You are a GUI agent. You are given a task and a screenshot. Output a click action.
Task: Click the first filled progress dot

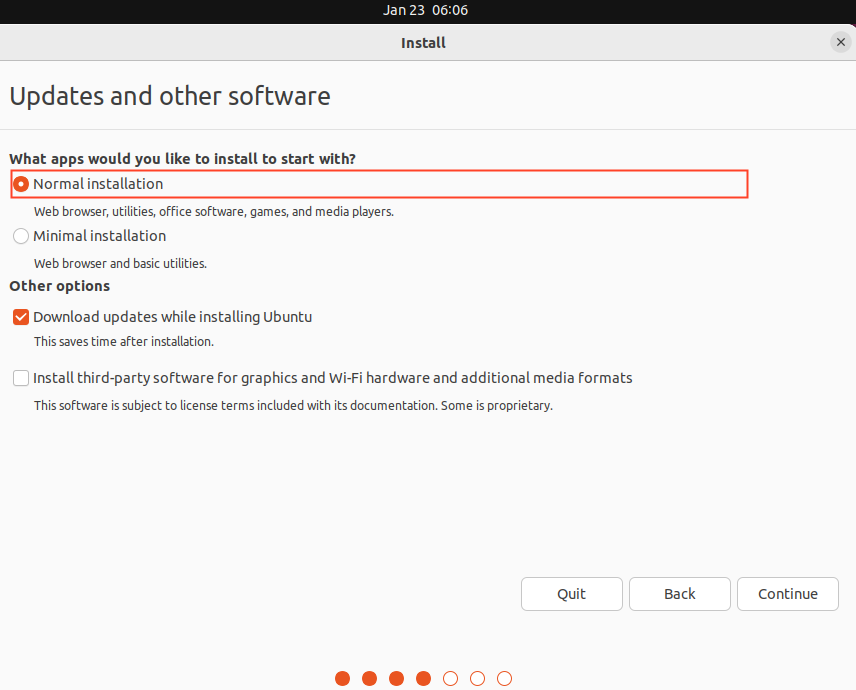point(342,678)
